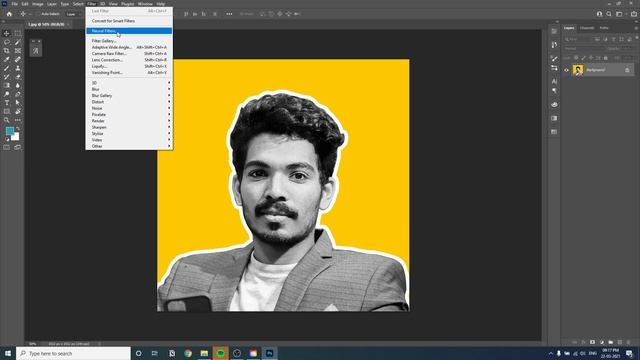Viewport: 640px width, 360px height.
Task: Open Task View on the taskbar
Action: click(x=155, y=353)
